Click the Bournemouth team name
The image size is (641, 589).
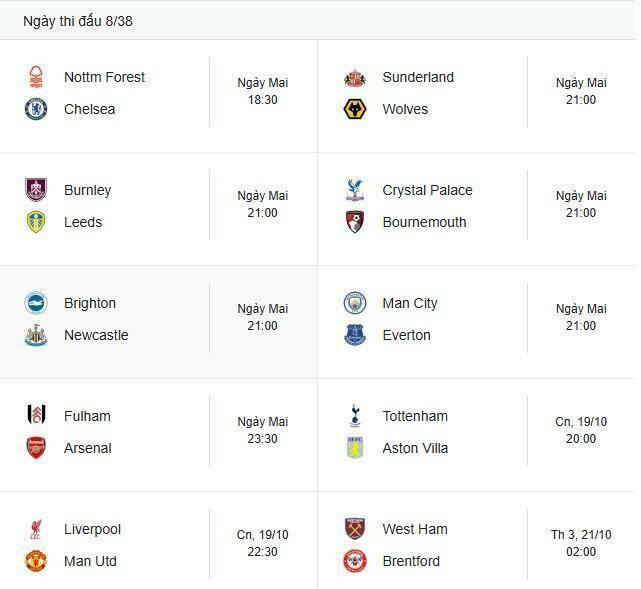coord(424,222)
